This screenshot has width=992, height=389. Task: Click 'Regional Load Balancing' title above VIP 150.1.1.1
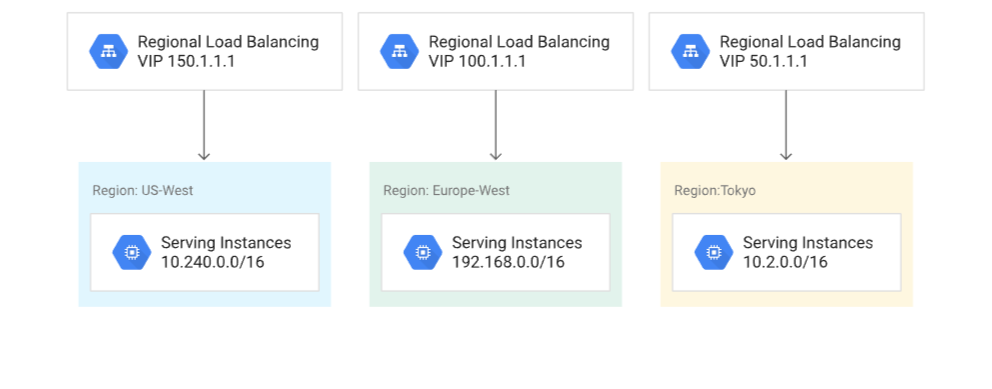tap(228, 42)
